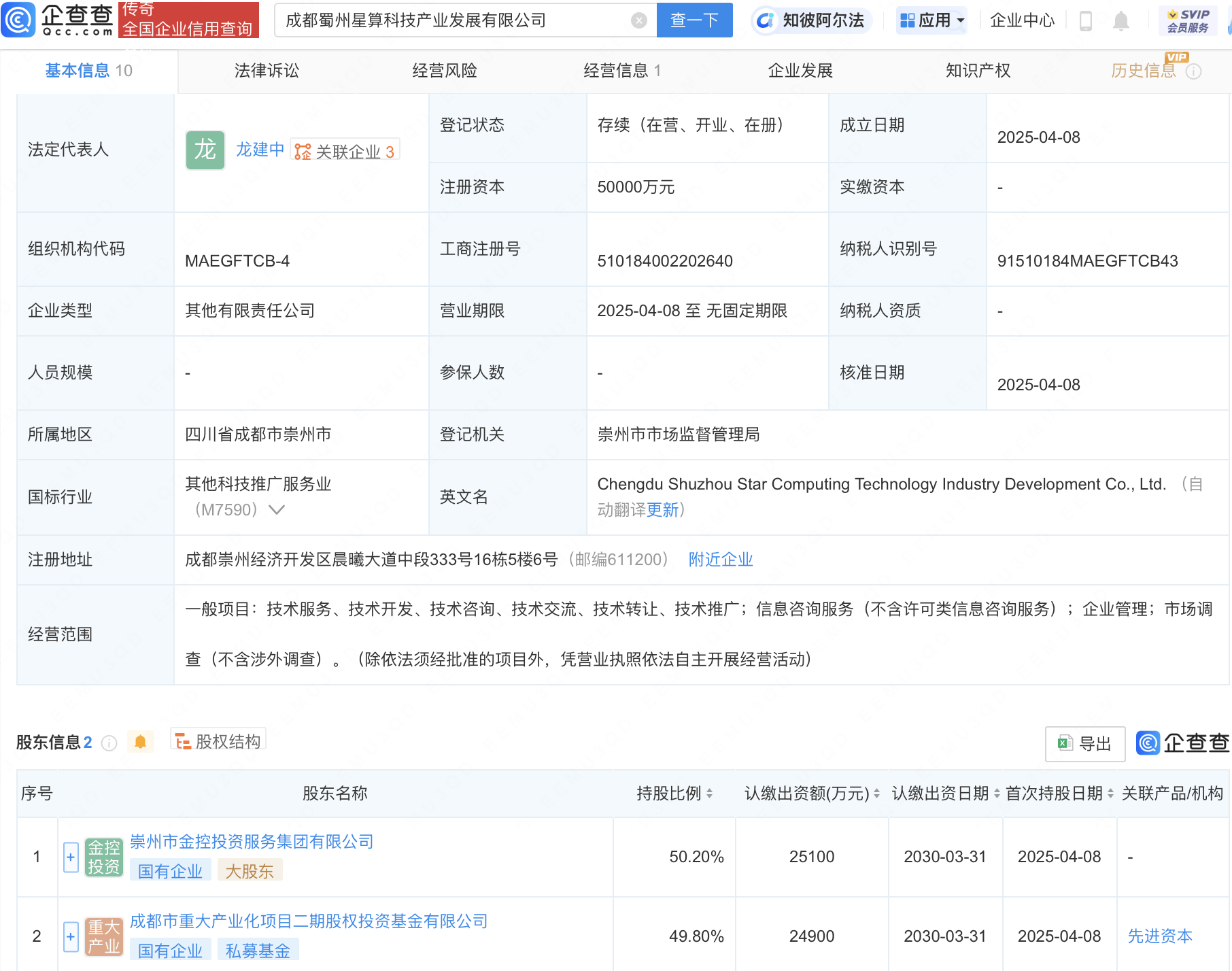Open 龙建中 legal representative link
The height and width of the screenshot is (971, 1232).
coord(260,150)
